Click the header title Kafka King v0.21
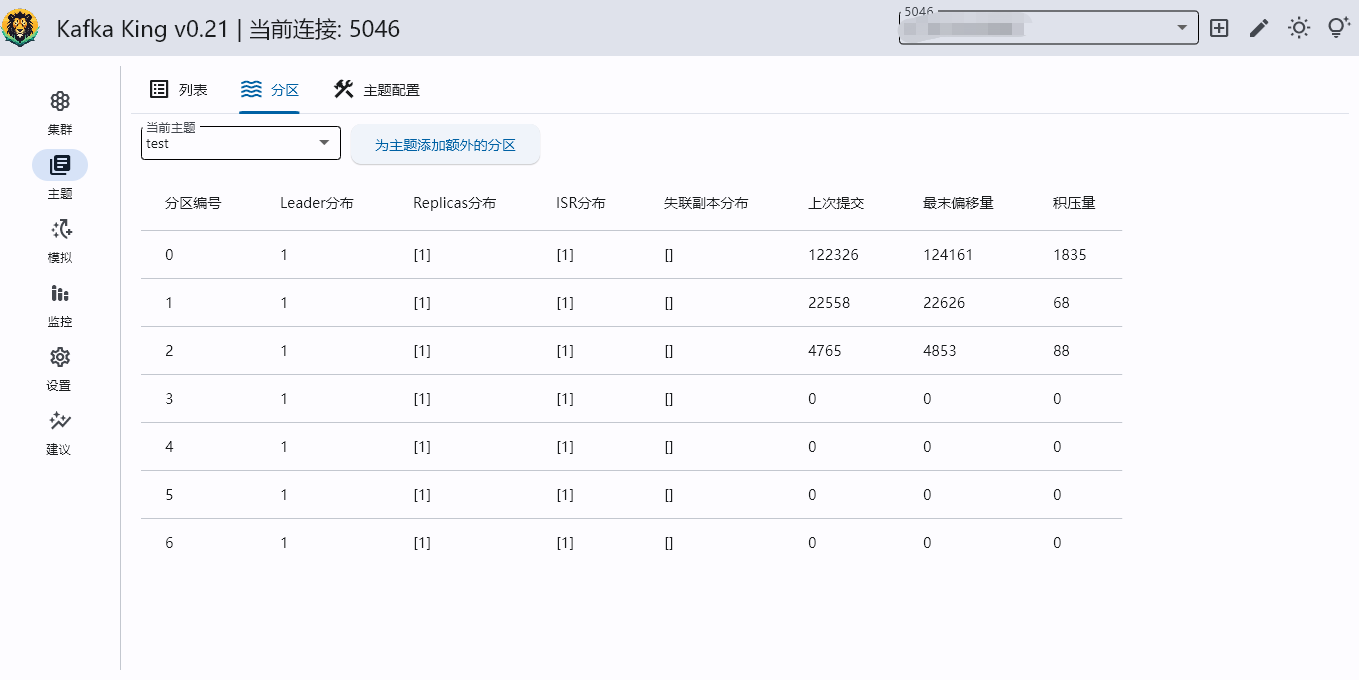 tap(143, 29)
